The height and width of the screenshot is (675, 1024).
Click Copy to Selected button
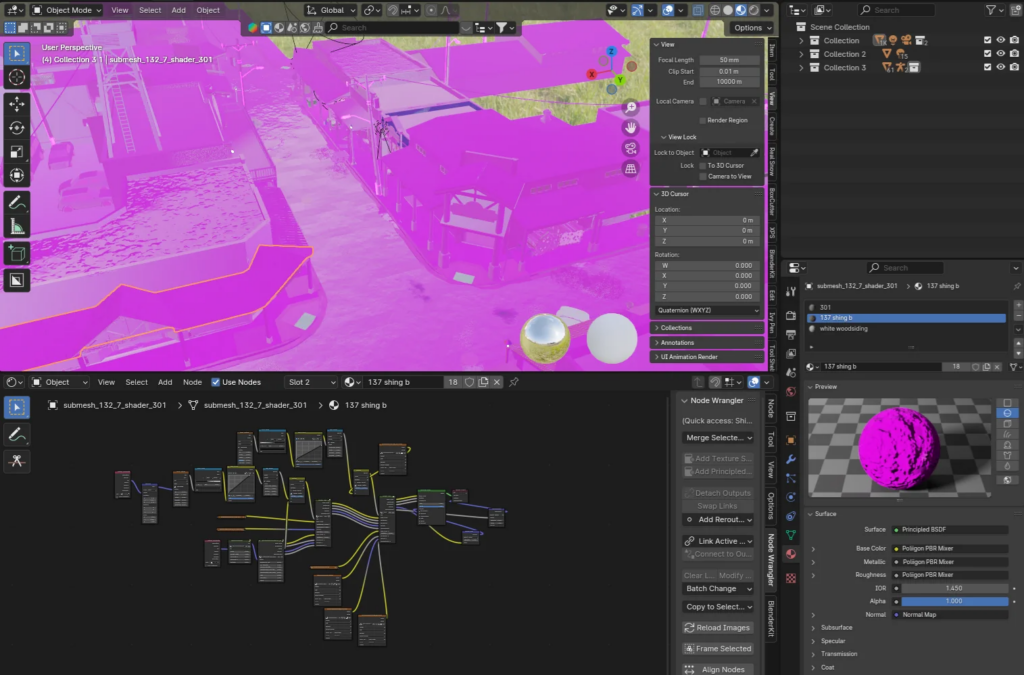point(718,606)
